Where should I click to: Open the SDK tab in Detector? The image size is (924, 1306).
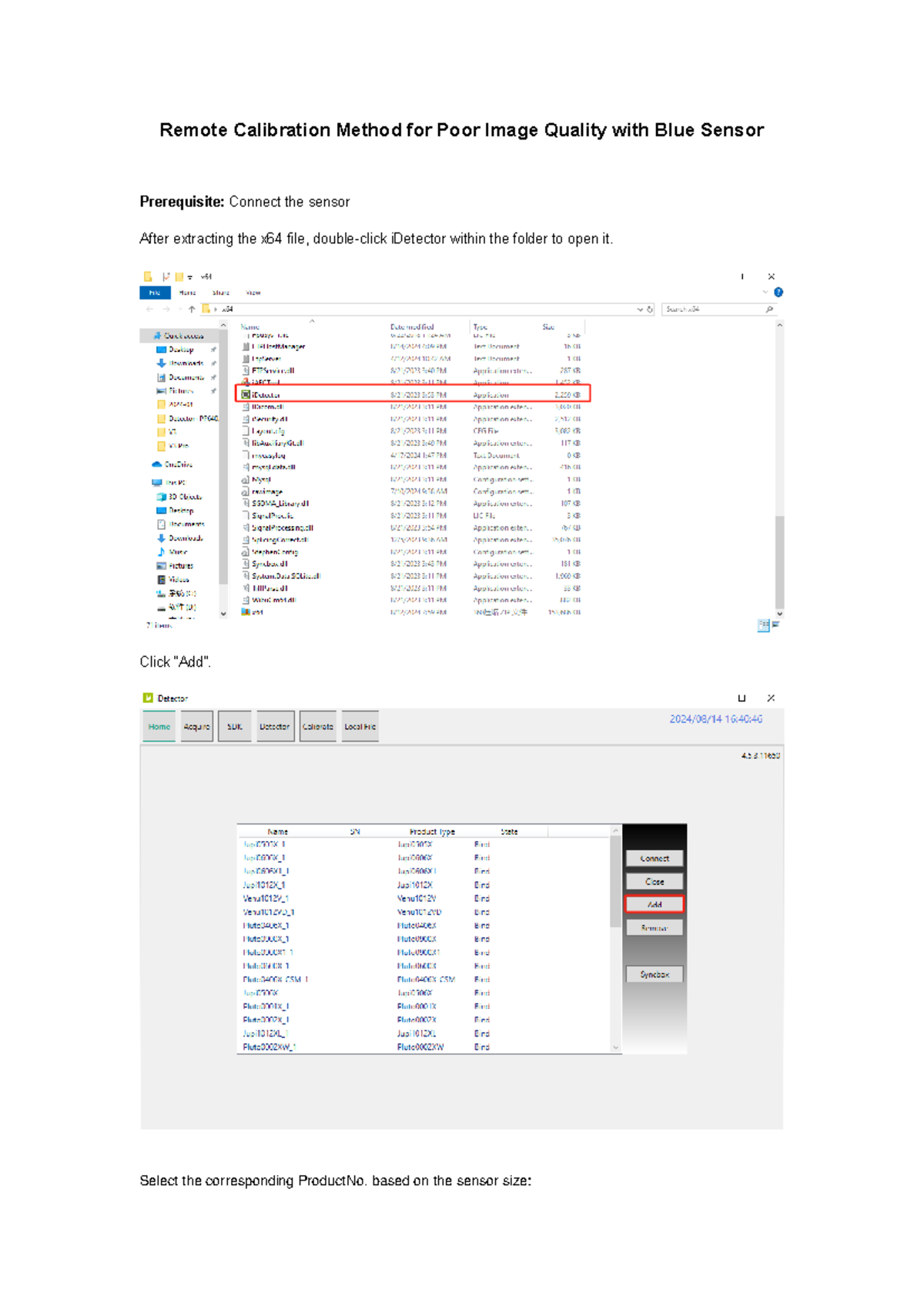[235, 727]
